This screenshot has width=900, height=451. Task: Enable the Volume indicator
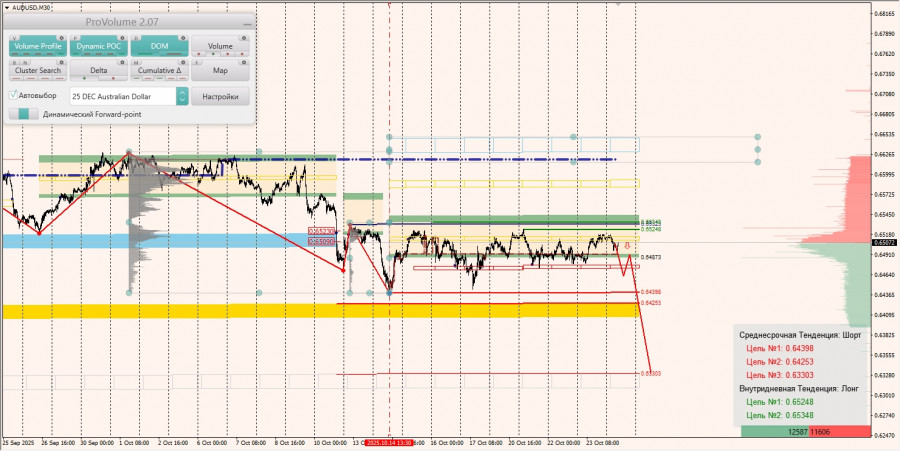pyautogui.click(x=220, y=46)
